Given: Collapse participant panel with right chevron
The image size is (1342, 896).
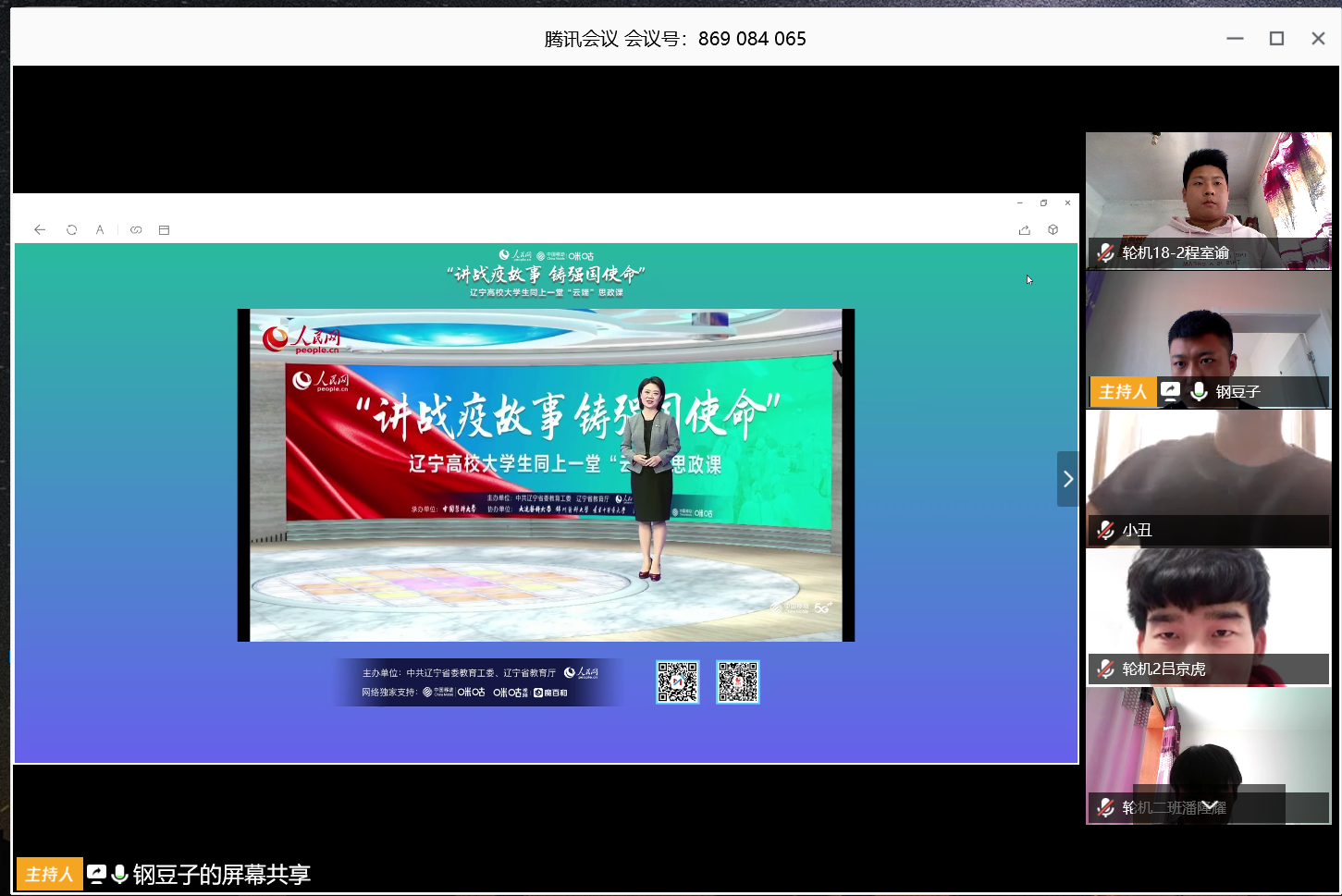Looking at the screenshot, I should tap(1067, 479).
